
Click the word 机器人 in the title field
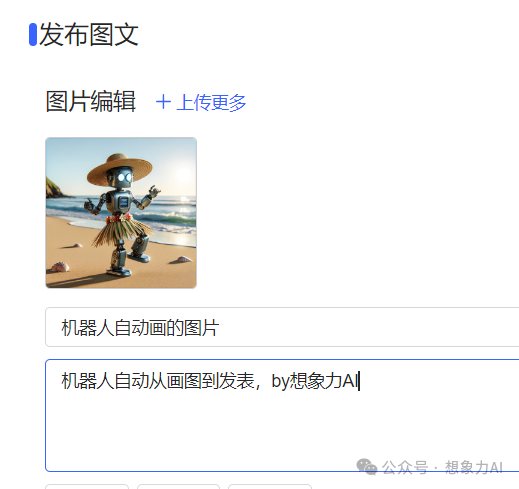pos(87,328)
